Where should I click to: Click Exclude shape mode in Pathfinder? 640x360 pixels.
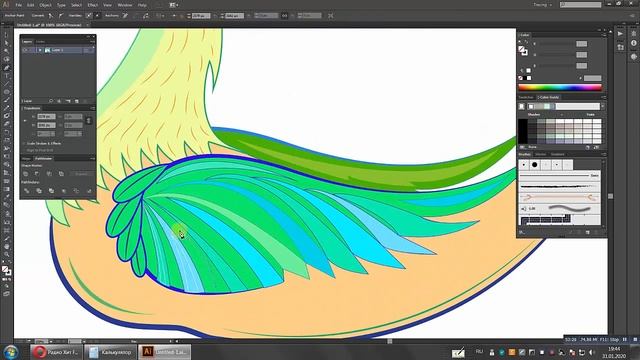tap(61, 174)
